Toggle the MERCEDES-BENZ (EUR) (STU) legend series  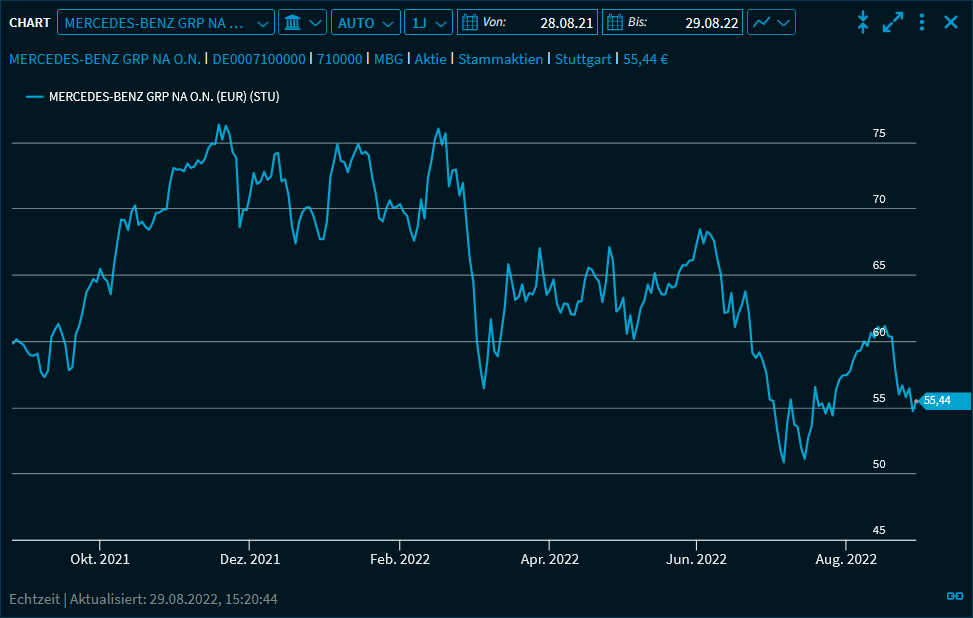tap(150, 97)
